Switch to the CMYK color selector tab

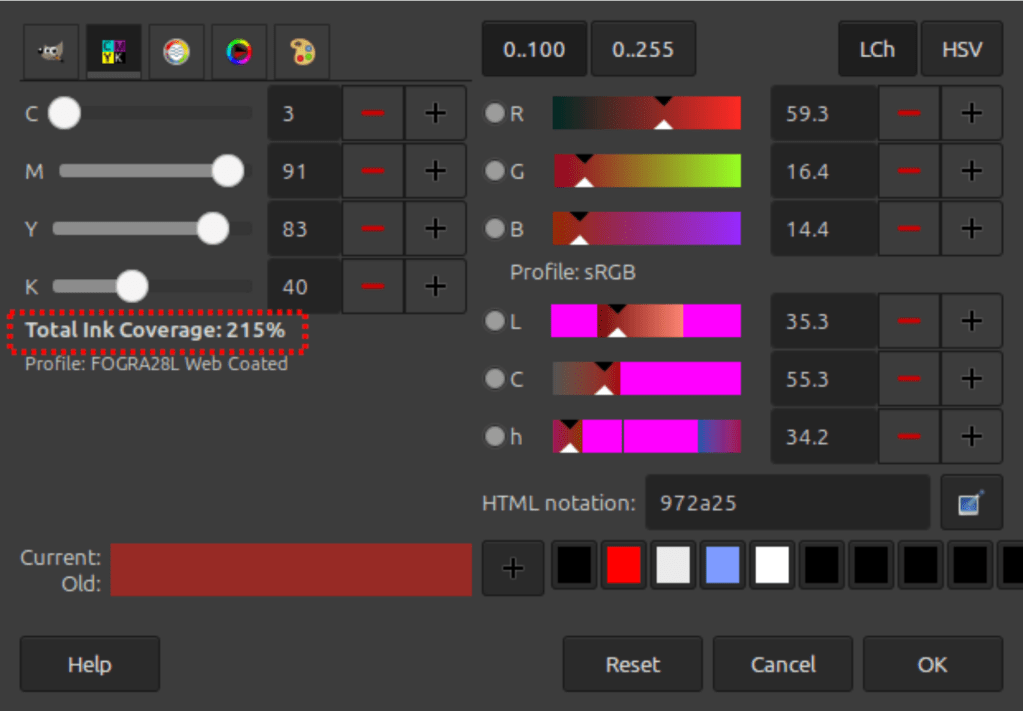(x=114, y=52)
